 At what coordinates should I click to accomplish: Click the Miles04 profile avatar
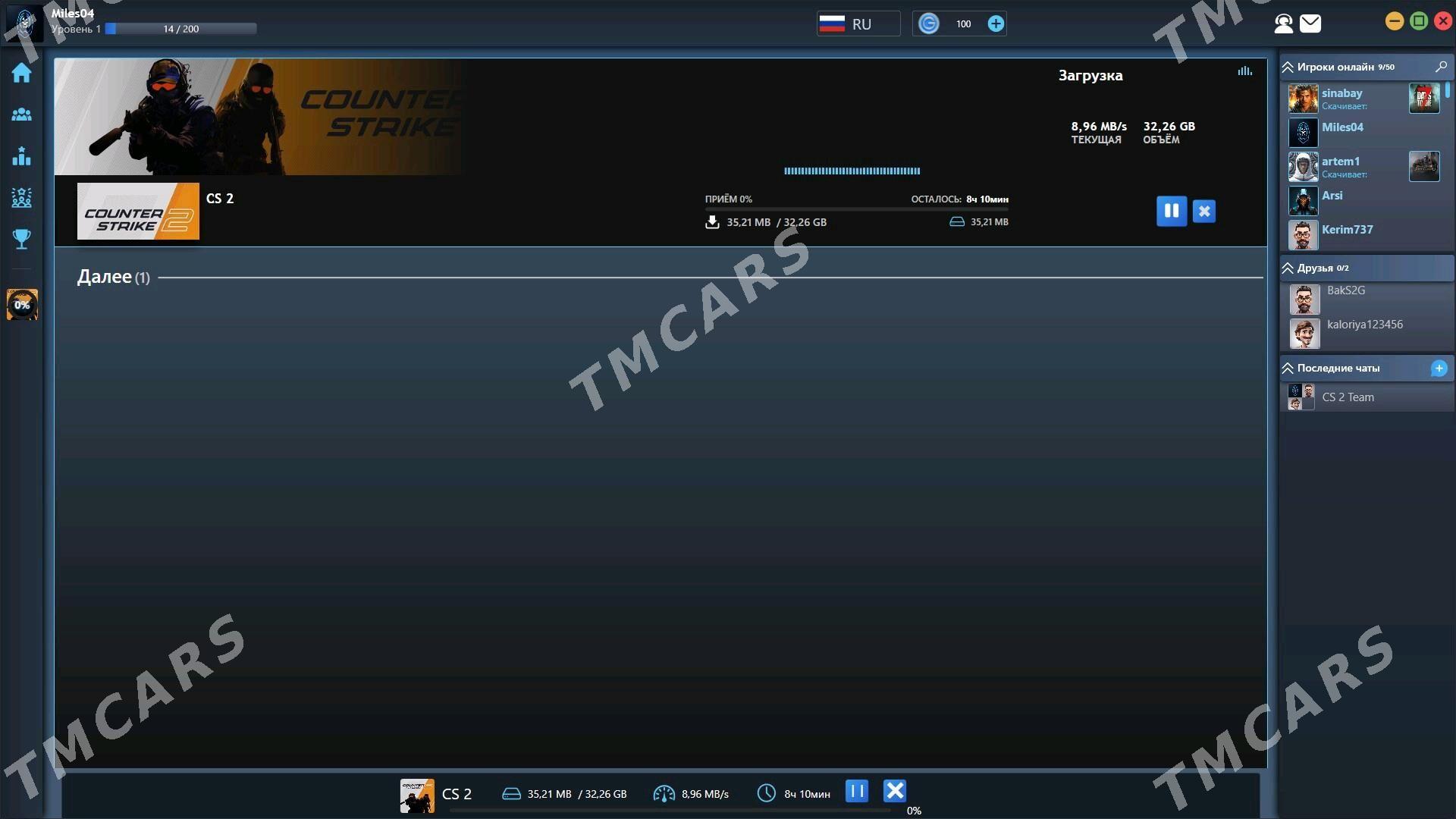point(24,22)
